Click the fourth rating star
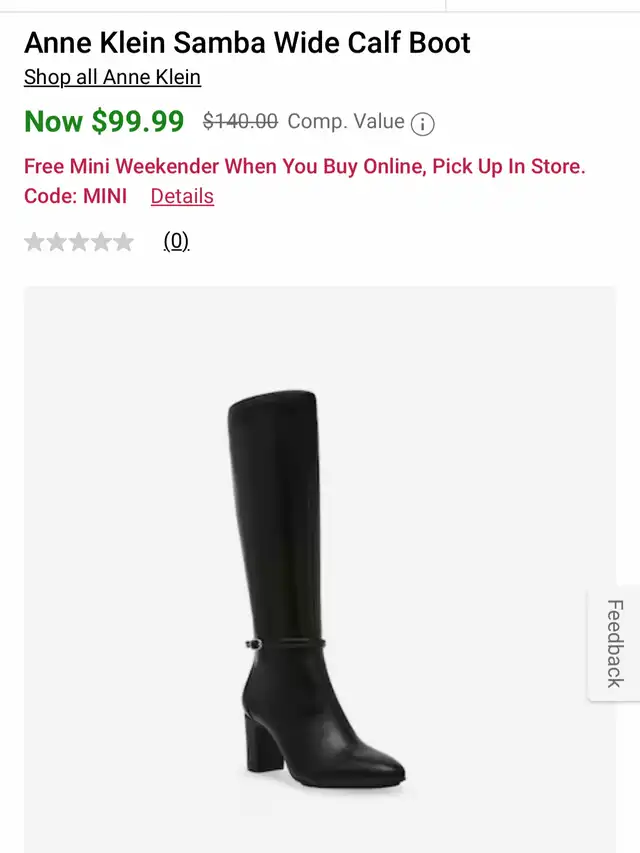 101,242
